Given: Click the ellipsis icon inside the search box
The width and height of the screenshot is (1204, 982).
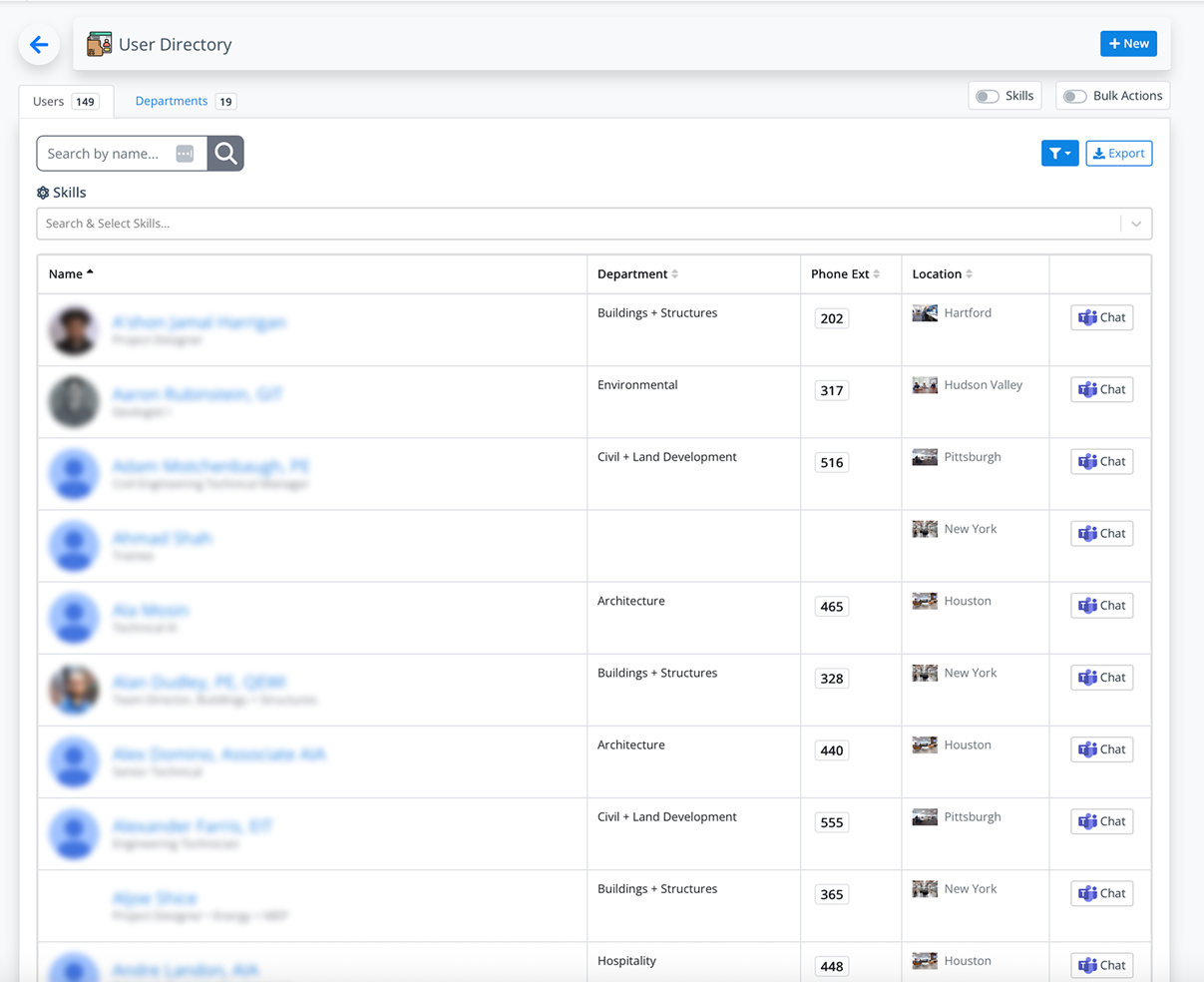Looking at the screenshot, I should 185,153.
